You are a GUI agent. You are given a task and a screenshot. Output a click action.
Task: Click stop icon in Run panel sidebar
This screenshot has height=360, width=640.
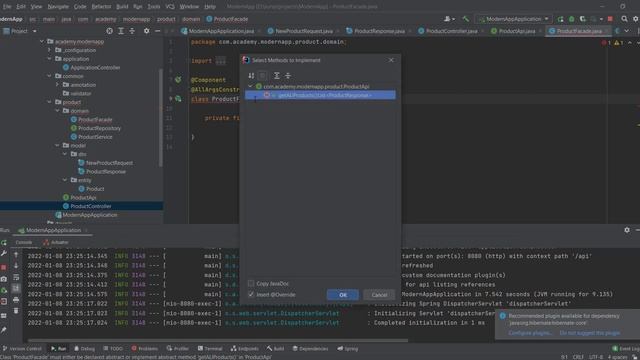point(4,267)
